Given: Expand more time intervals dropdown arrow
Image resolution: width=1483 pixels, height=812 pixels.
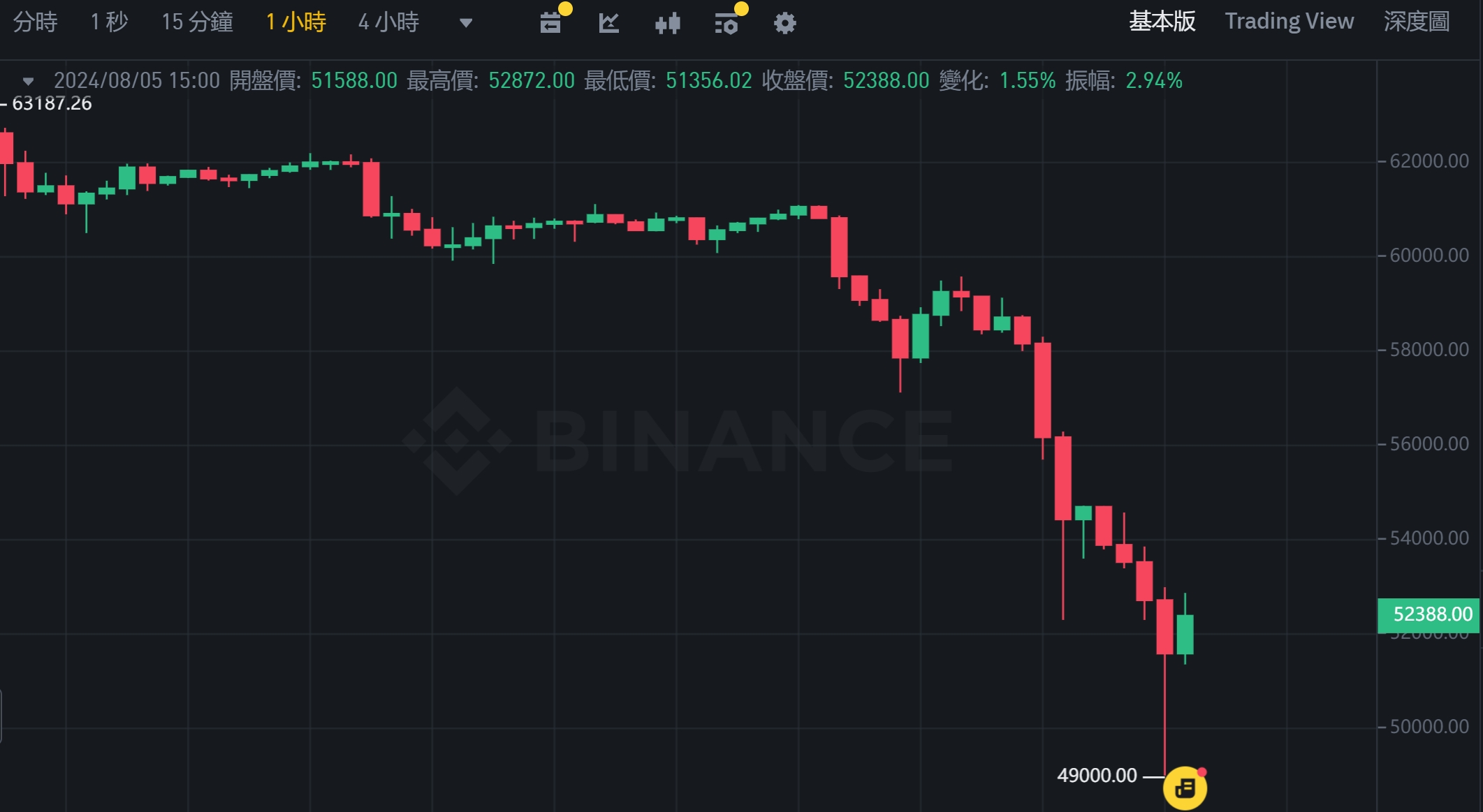Looking at the screenshot, I should (x=466, y=23).
